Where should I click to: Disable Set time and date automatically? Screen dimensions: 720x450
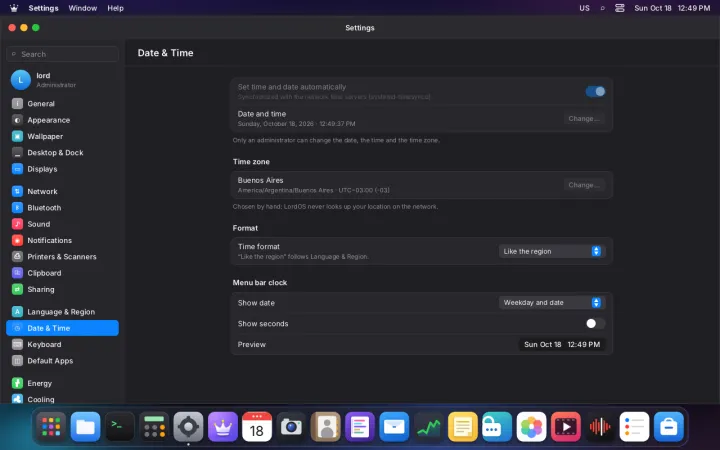(595, 91)
